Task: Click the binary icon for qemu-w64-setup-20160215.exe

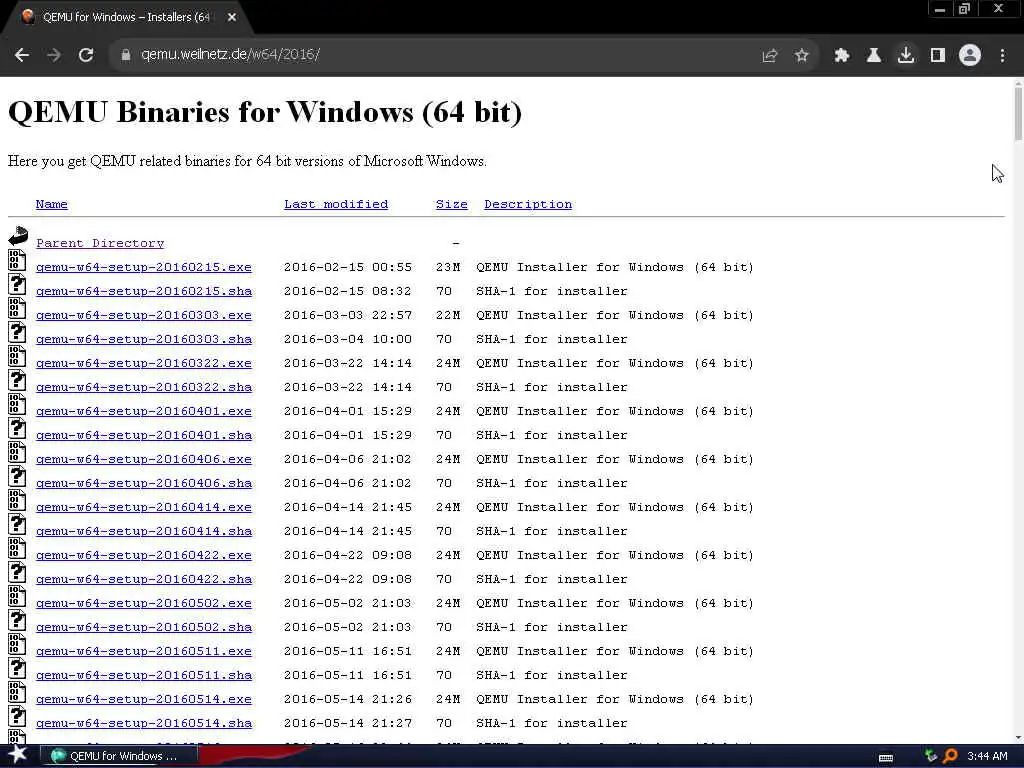Action: click(x=17, y=260)
